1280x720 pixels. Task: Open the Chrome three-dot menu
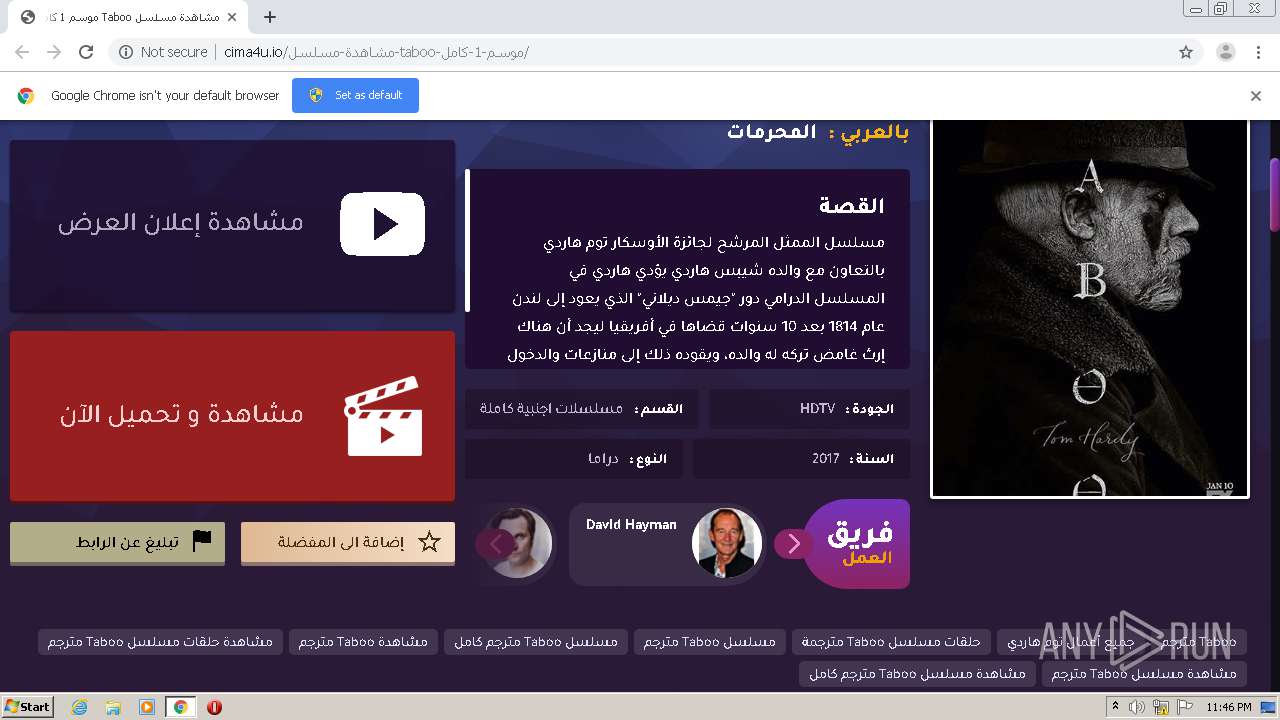(x=1258, y=52)
